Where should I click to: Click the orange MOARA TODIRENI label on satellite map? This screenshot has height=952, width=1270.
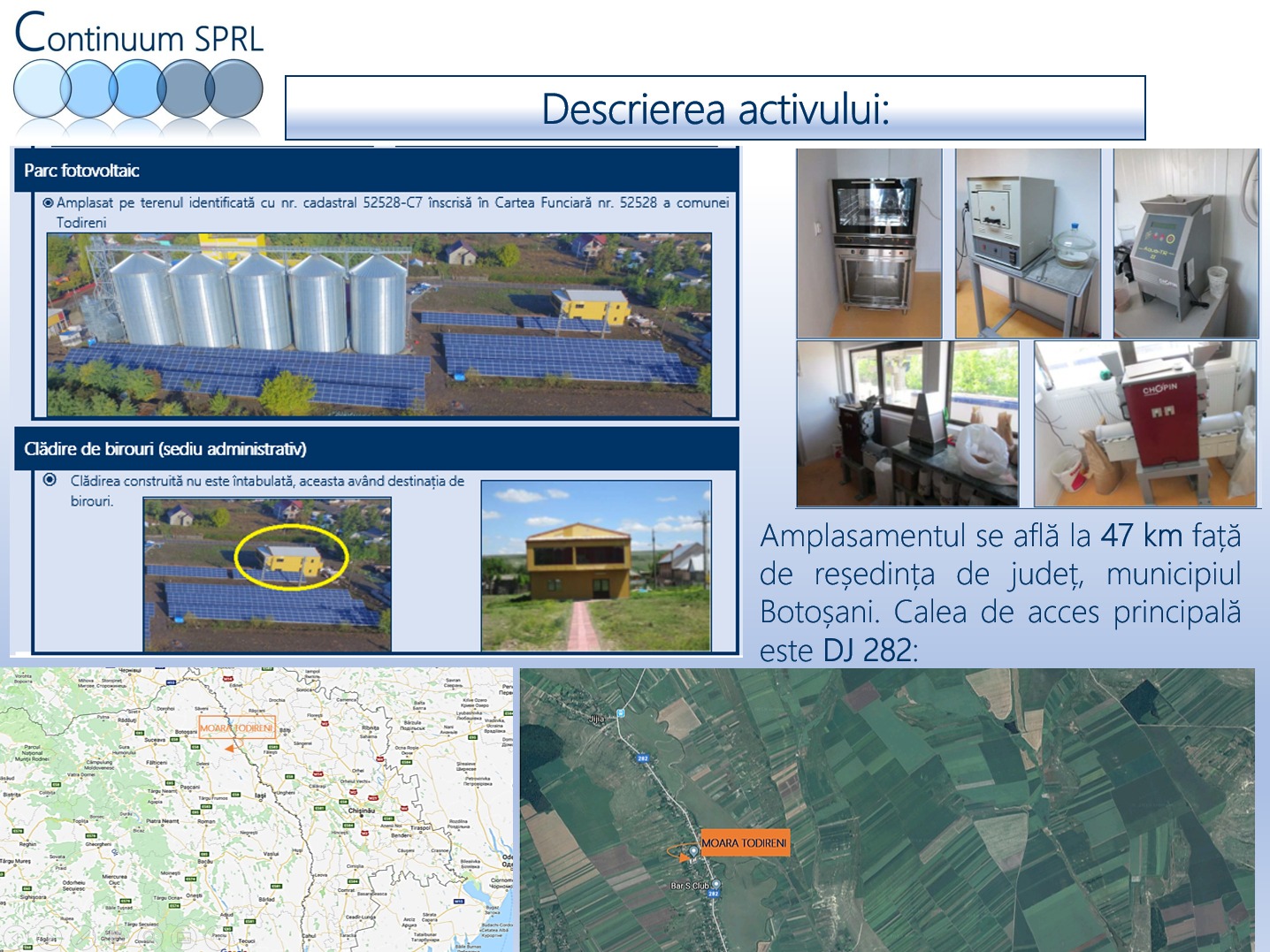[x=744, y=842]
